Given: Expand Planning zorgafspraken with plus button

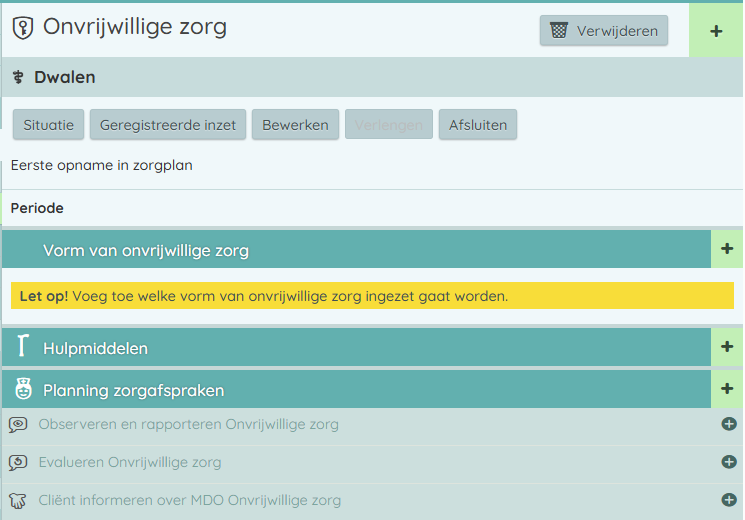Looking at the screenshot, I should [x=727, y=389].
